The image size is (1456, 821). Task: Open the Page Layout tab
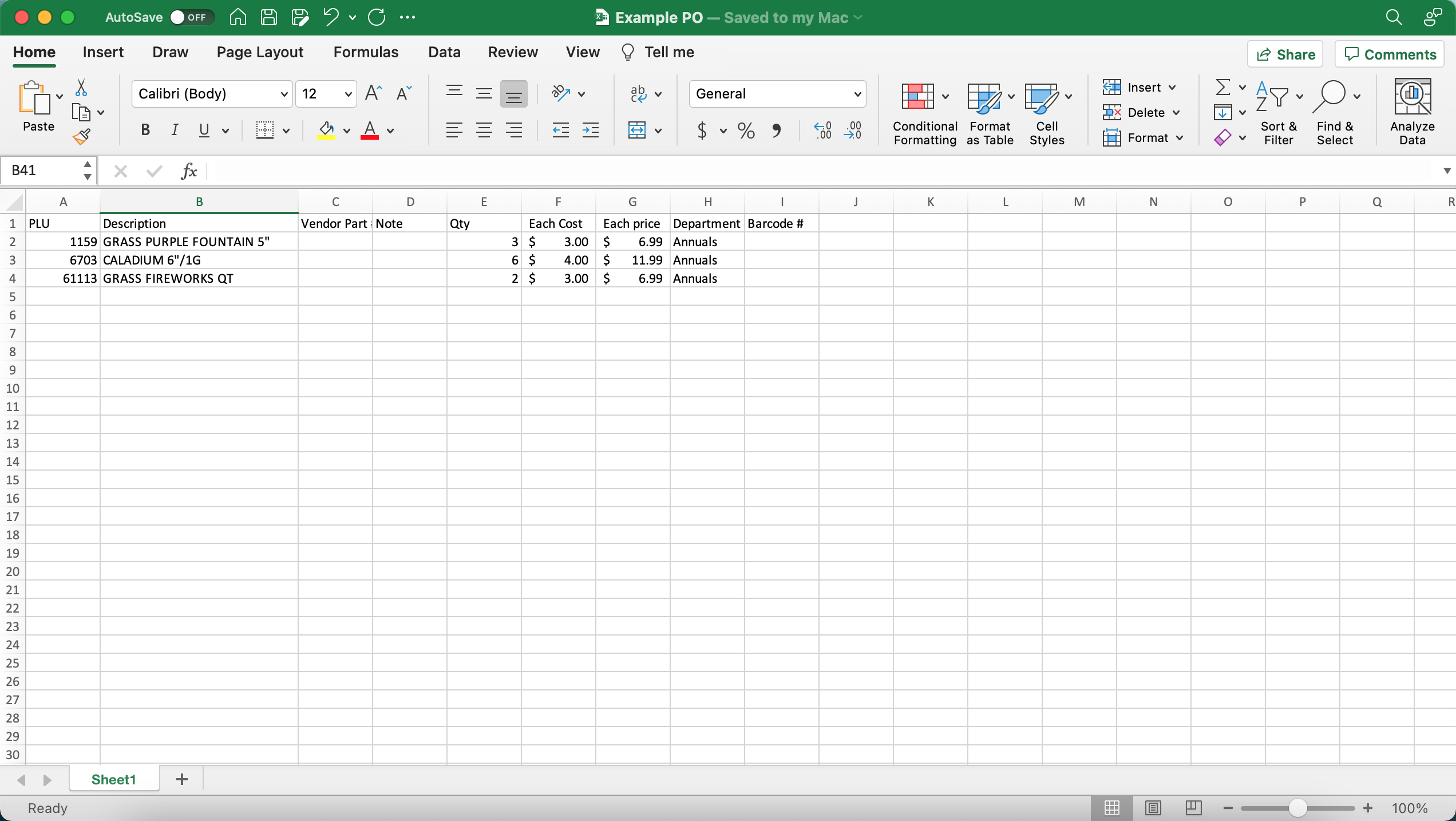pyautogui.click(x=260, y=52)
